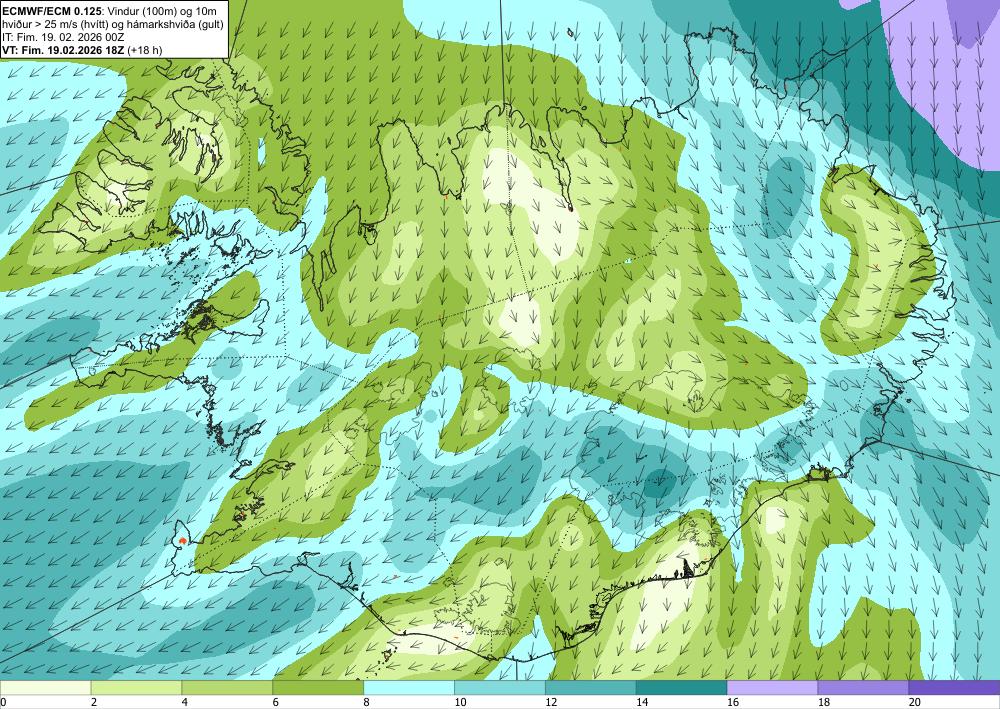
Task: Click the 'VT: Fim. 19.02.2026 18Z (+18 h)' line
Action: click(82, 50)
